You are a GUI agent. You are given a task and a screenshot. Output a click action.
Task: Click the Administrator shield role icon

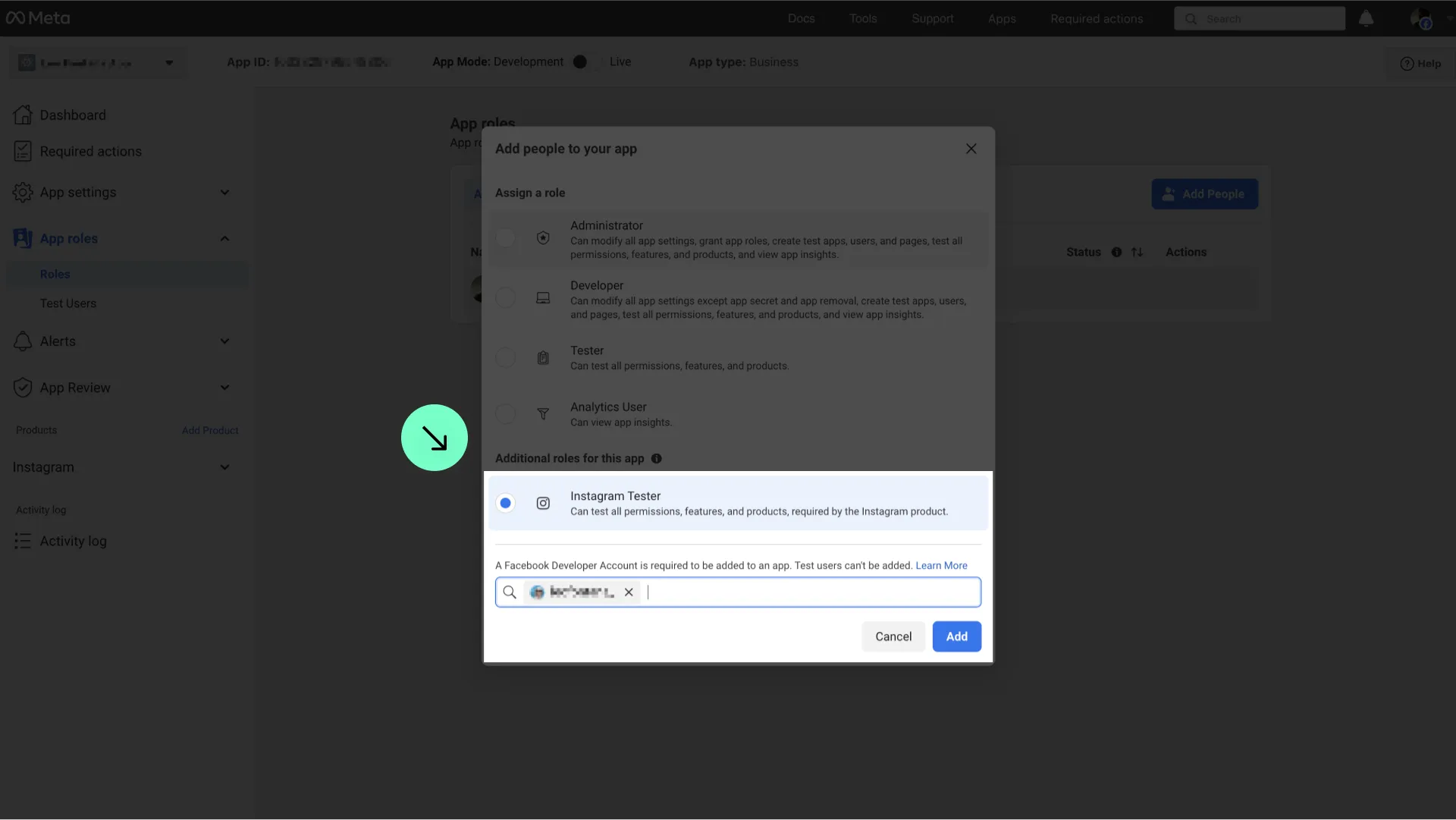(x=543, y=237)
